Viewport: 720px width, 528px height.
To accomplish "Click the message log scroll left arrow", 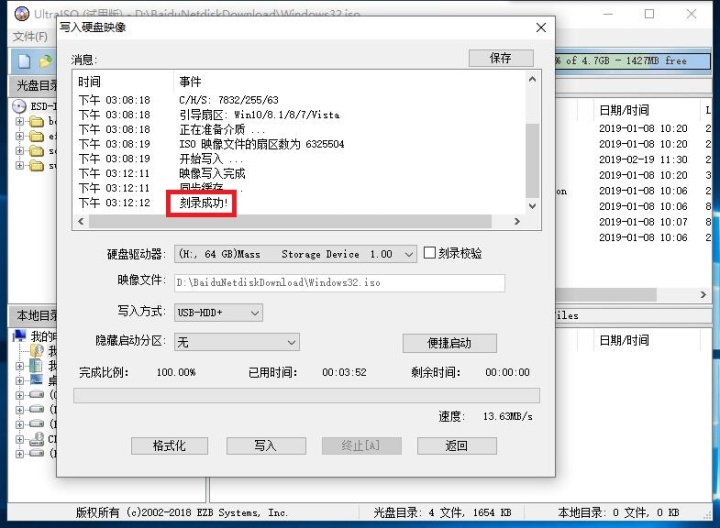I will [x=81, y=221].
